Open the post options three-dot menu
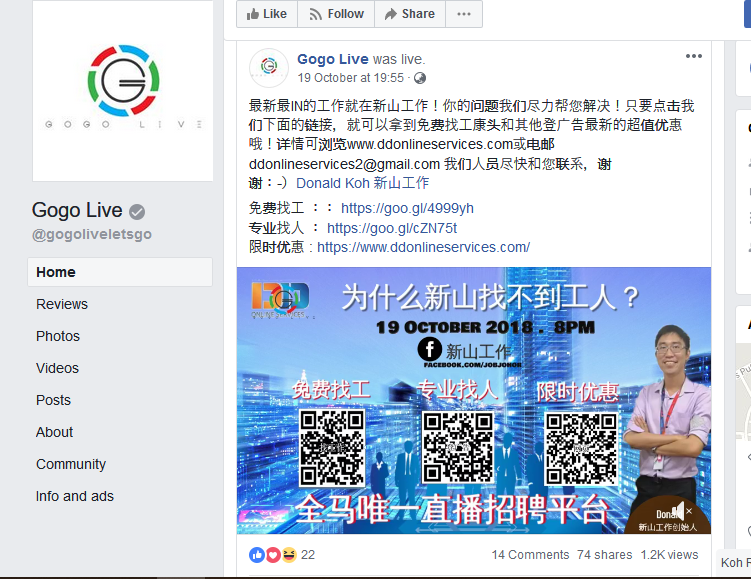 tap(694, 57)
